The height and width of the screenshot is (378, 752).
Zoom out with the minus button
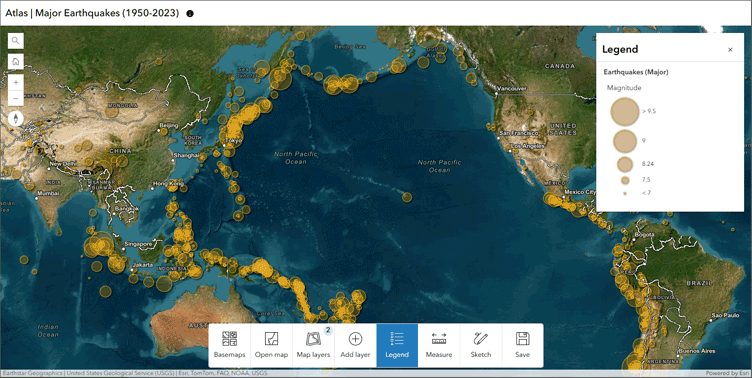pos(15,98)
